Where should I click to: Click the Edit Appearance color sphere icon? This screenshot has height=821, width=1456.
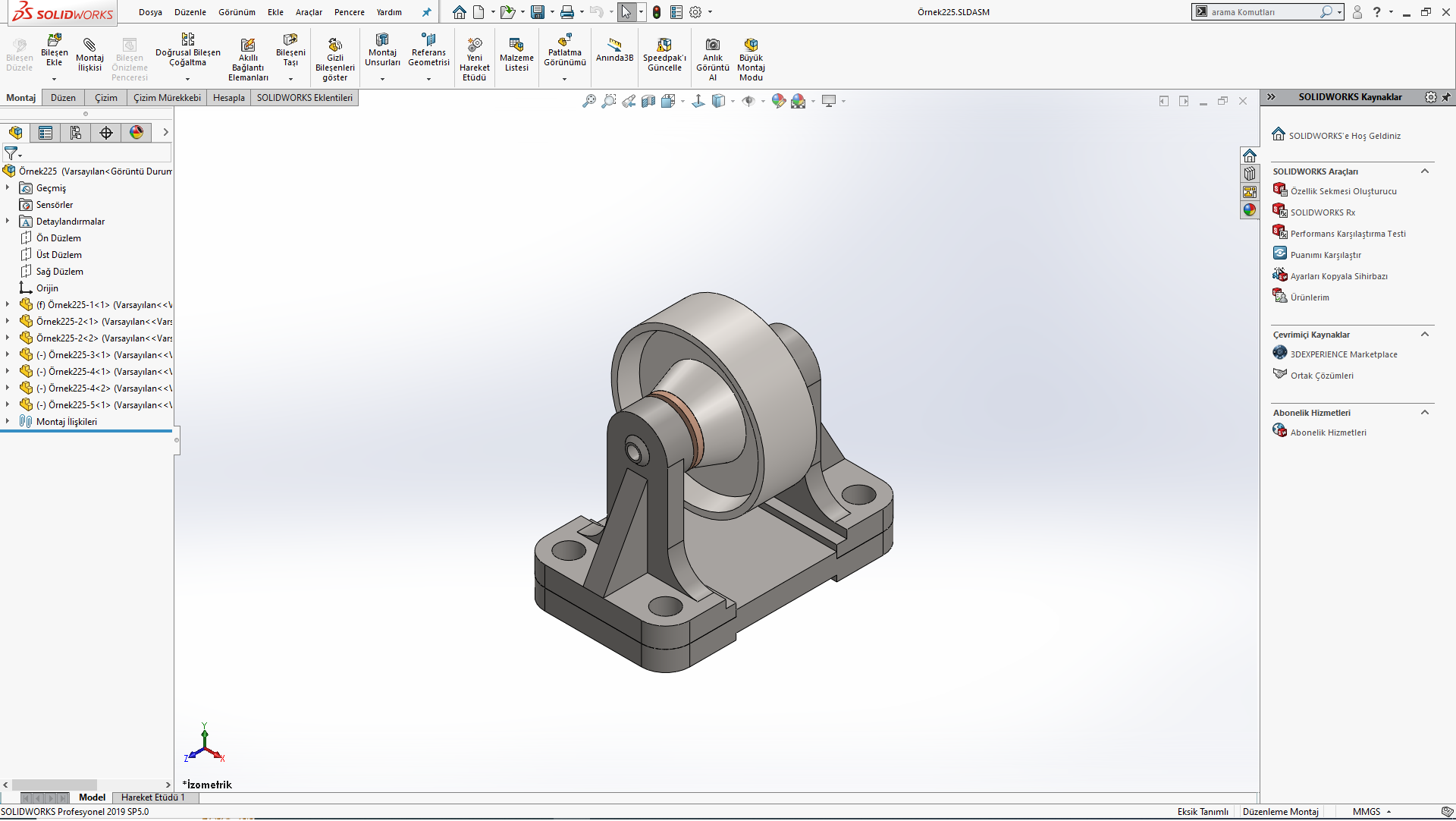pyautogui.click(x=778, y=101)
